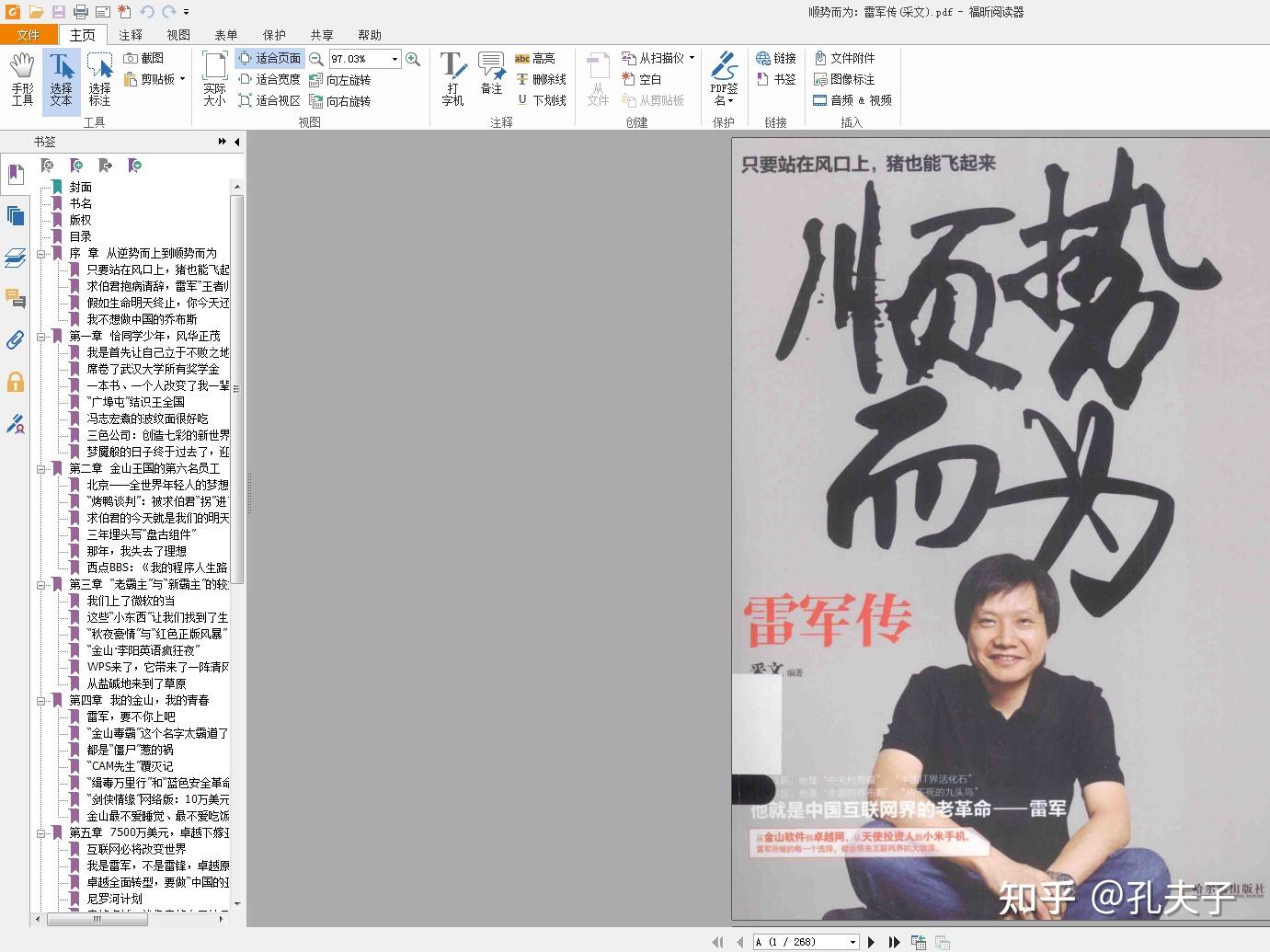This screenshot has height=952, width=1270.
Task: Click the Undo arrow in quick access toolbar
Action: [x=147, y=12]
